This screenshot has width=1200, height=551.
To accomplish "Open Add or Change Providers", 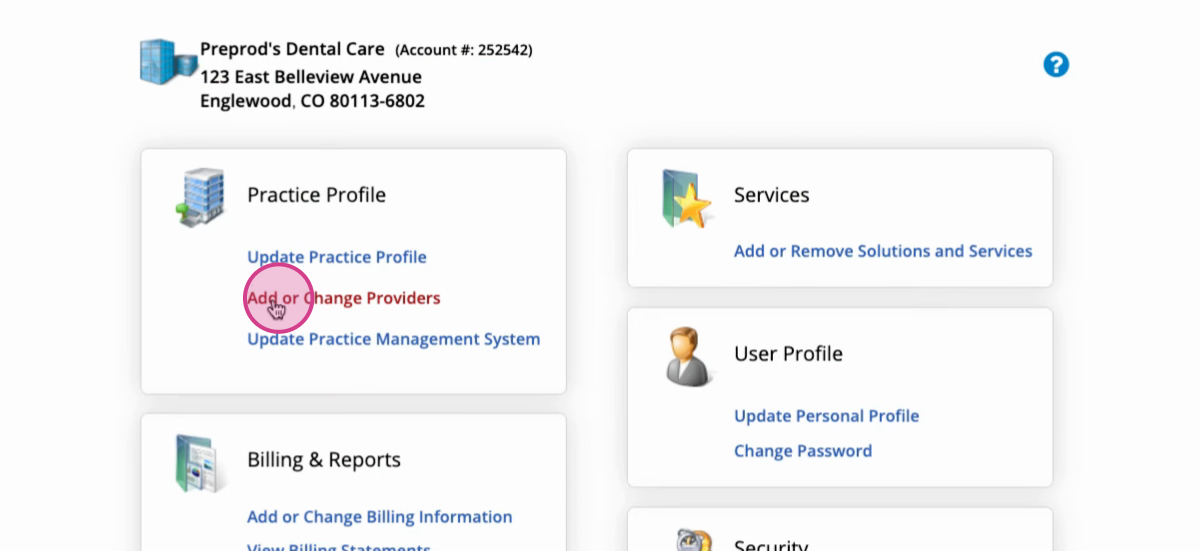I will coord(344,298).
